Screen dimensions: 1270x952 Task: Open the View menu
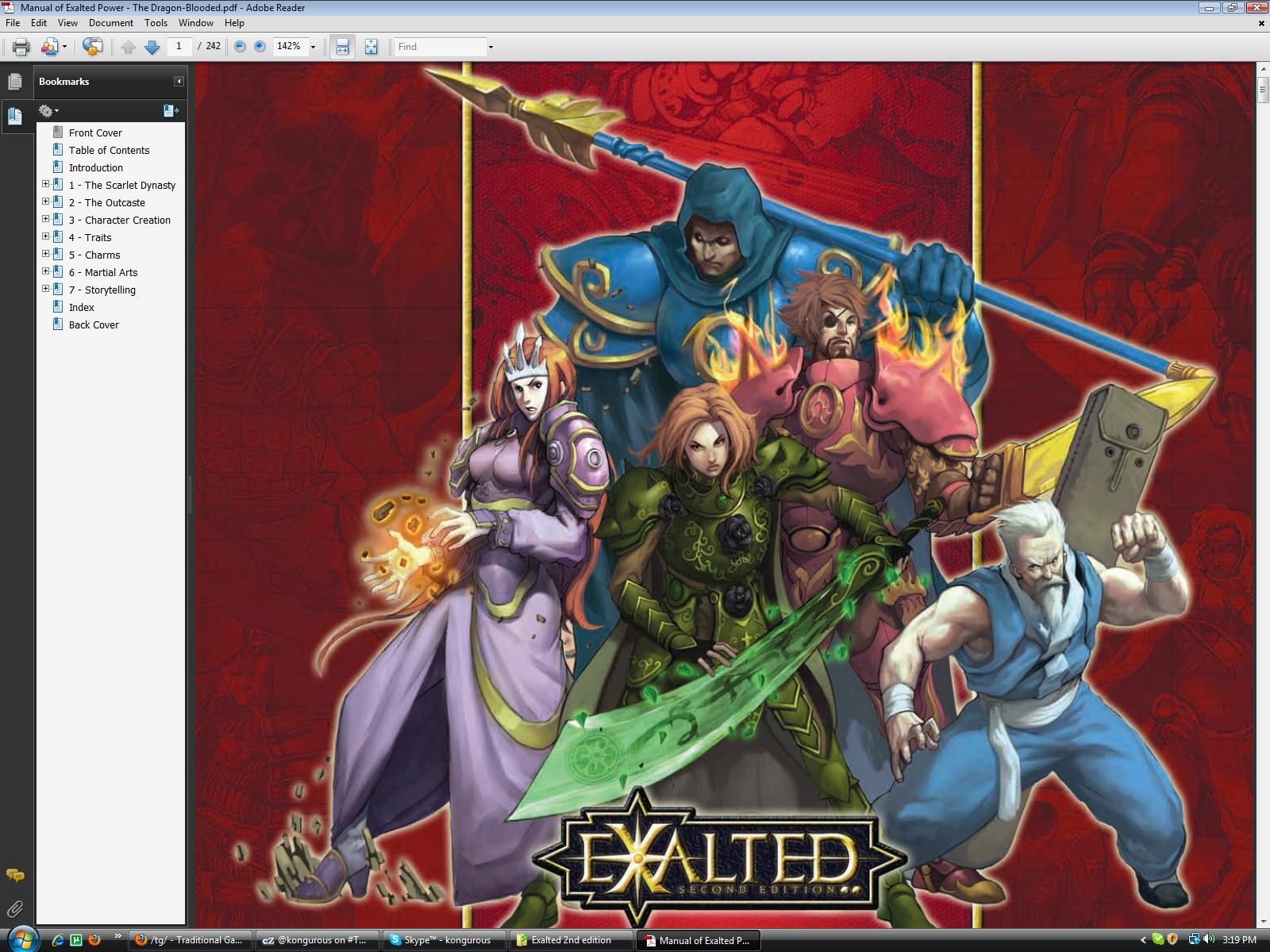click(x=68, y=23)
